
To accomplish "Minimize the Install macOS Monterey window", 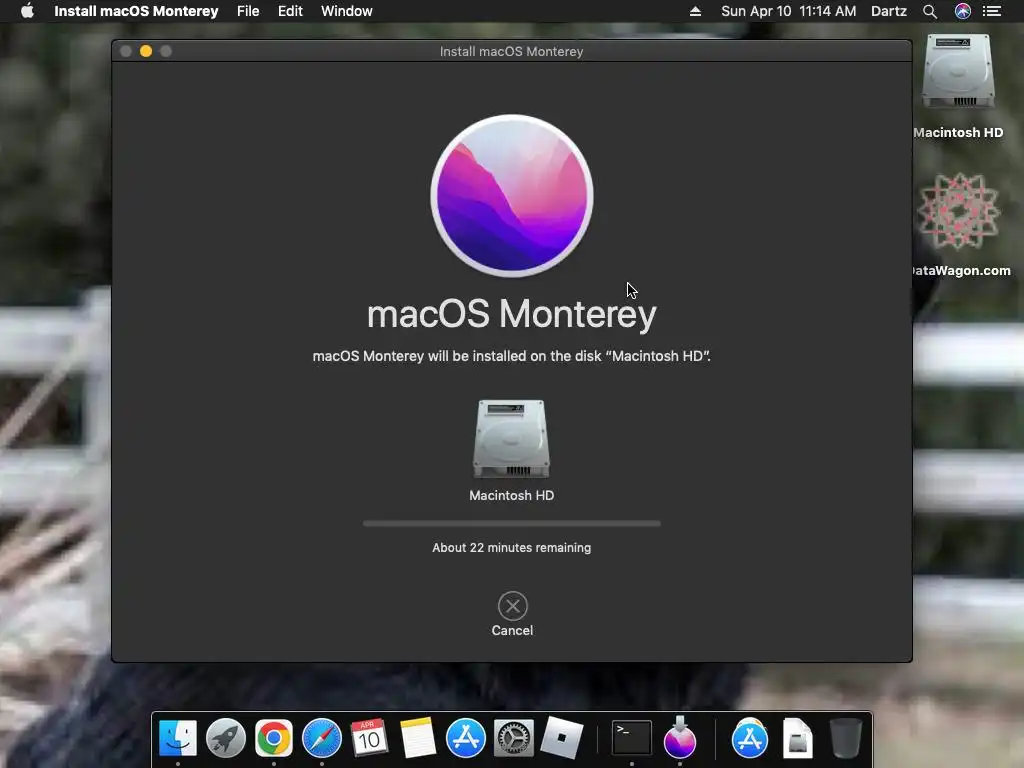I will click(146, 51).
